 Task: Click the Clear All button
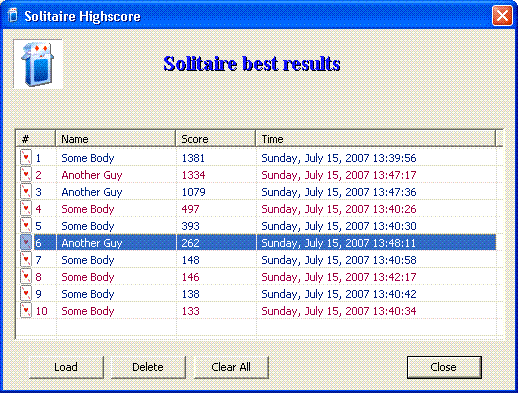tap(231, 367)
